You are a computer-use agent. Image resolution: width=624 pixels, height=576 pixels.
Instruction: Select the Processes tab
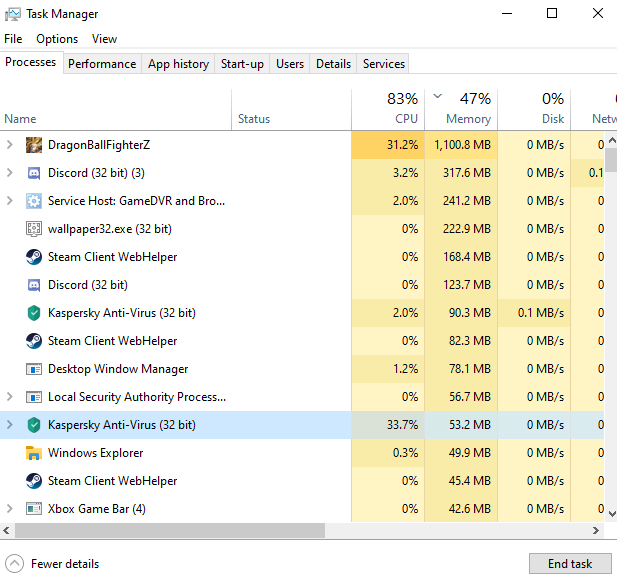pyautogui.click(x=31, y=62)
